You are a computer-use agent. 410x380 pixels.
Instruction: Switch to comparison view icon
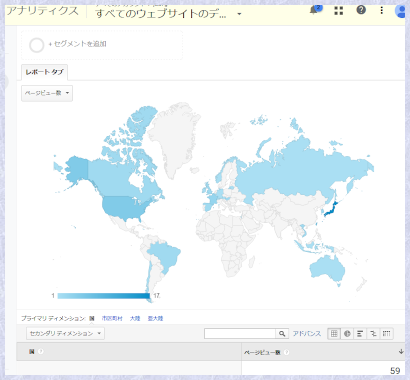(x=373, y=333)
